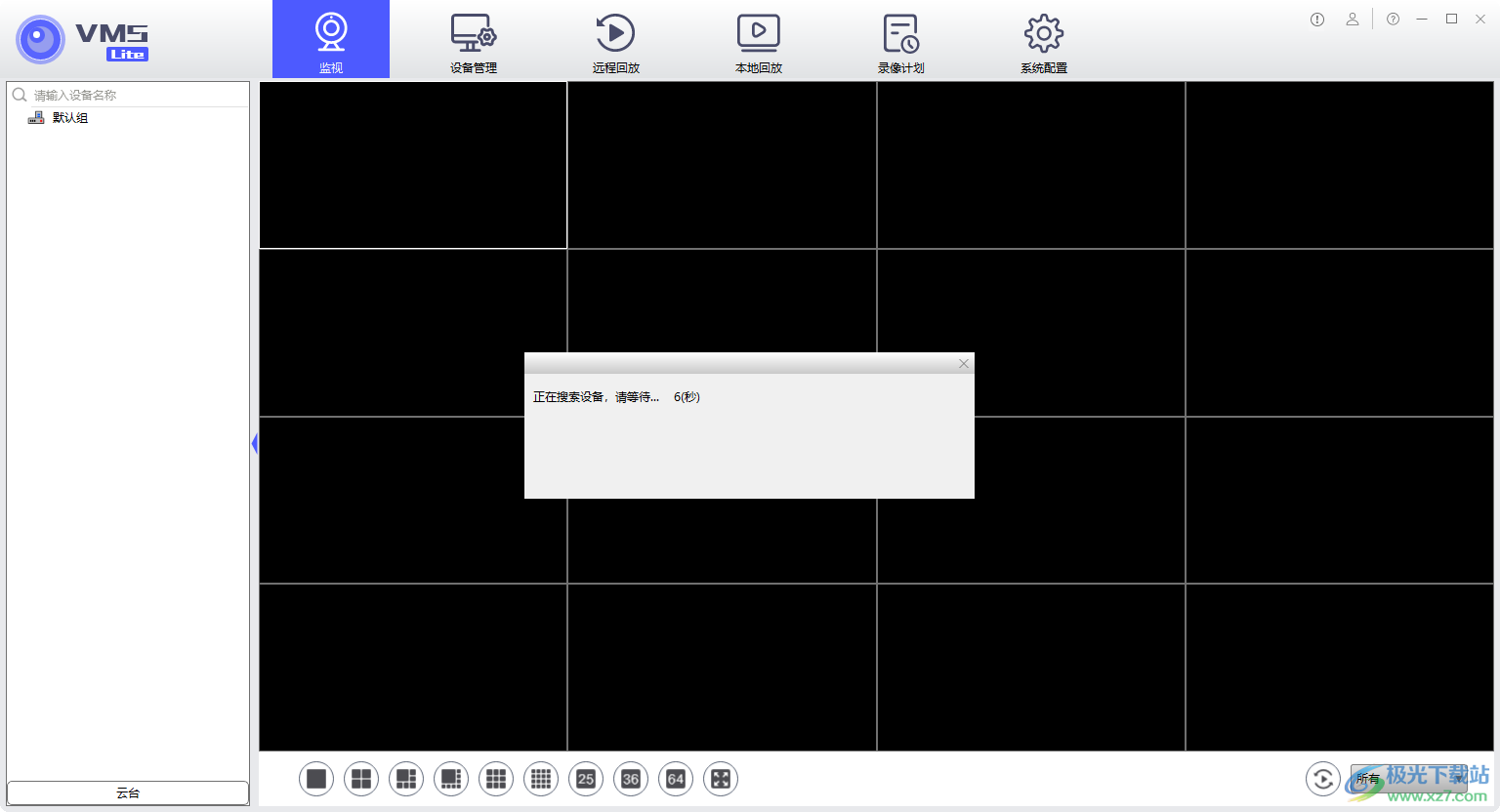This screenshot has width=1500, height=812.
Task: Close the device search dialog
Action: coord(964,364)
